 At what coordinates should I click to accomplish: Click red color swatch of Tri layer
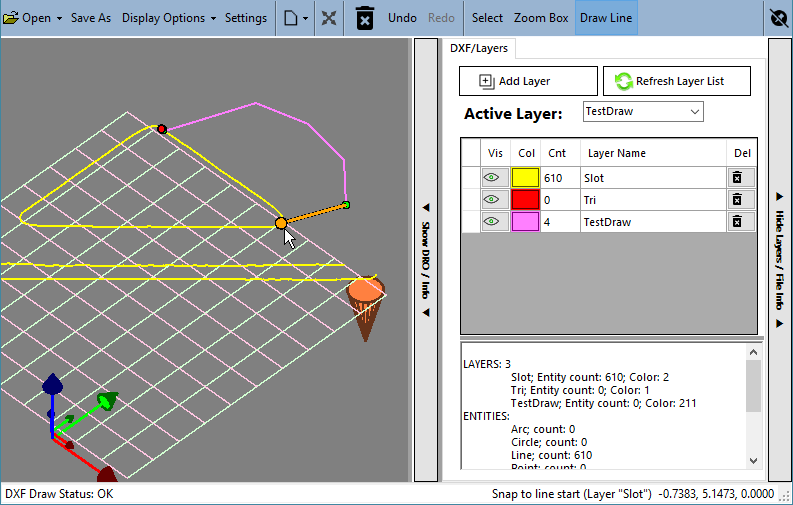coord(525,200)
